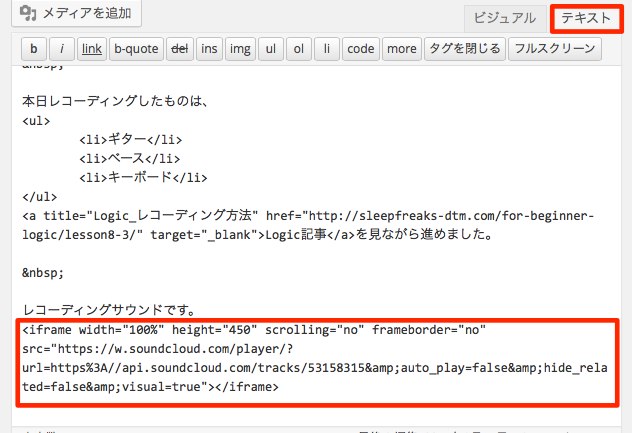Click the &nbsp; line above レコーディングサウンドです。
The image size is (632, 433).
(43, 273)
